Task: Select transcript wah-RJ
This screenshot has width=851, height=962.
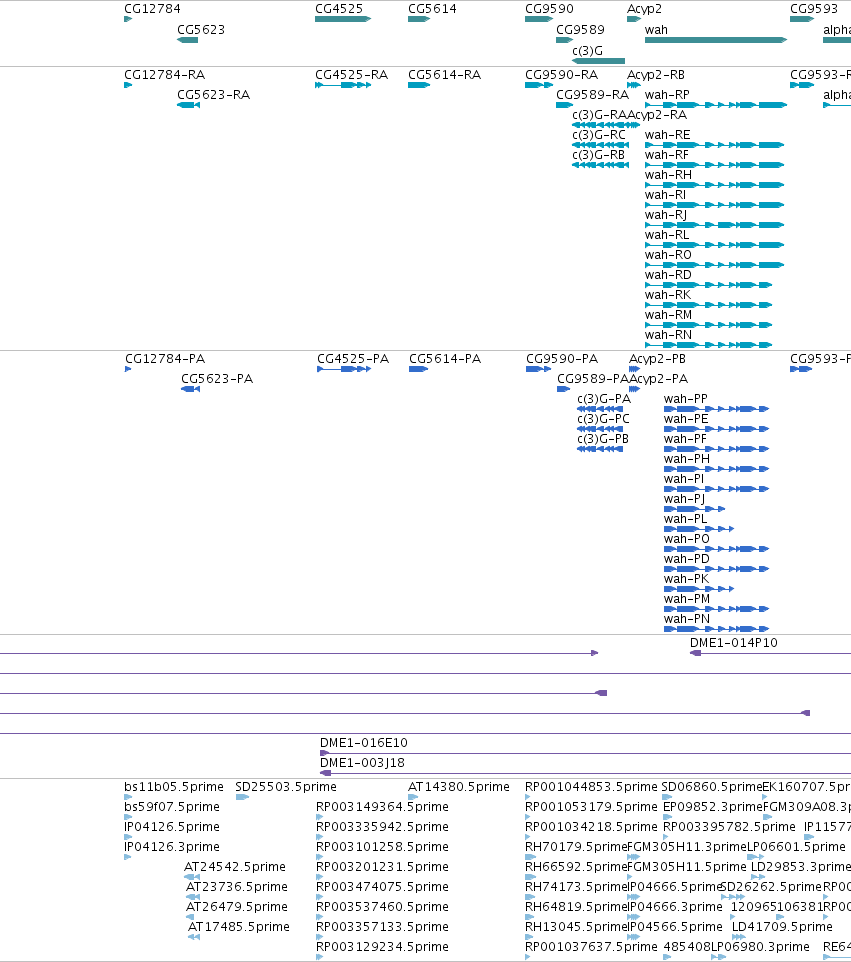Action: coord(666,215)
